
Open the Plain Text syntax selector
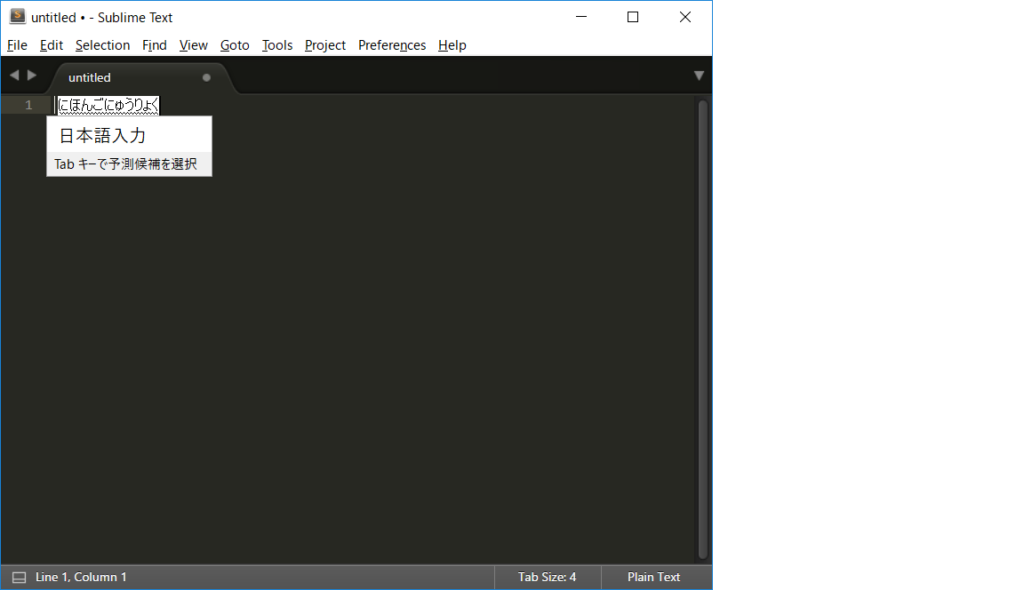point(654,577)
